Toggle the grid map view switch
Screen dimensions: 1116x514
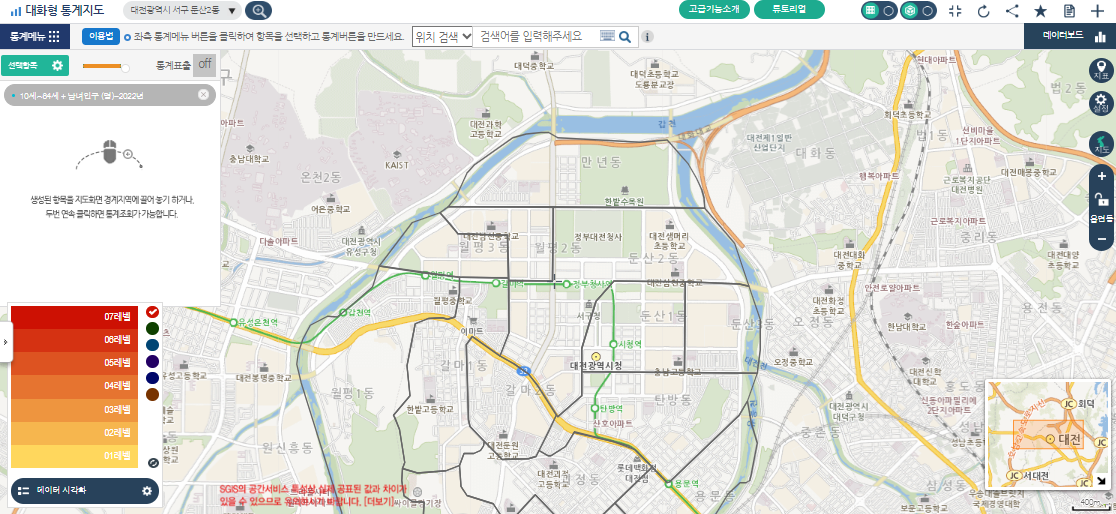click(879, 11)
